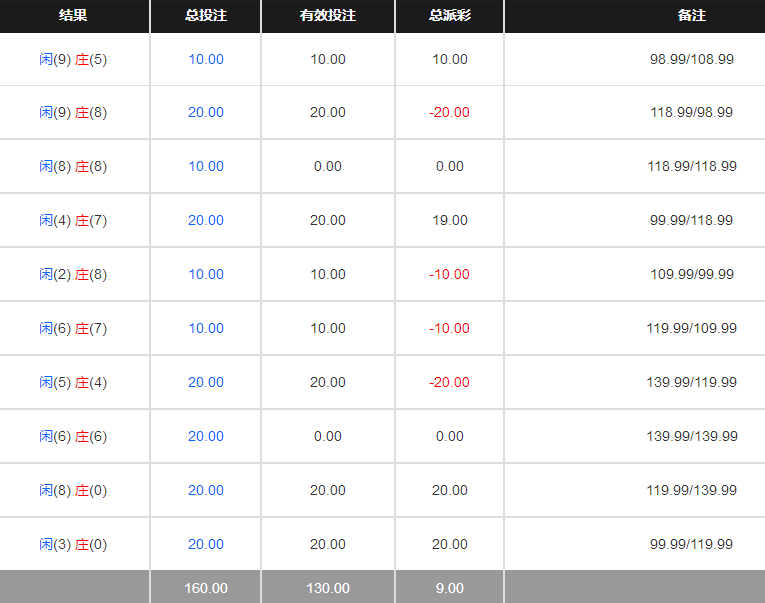Select 0.00 payout in 闲(8) 庄(8) row
Viewport: 765px width, 603px height.
450,166
